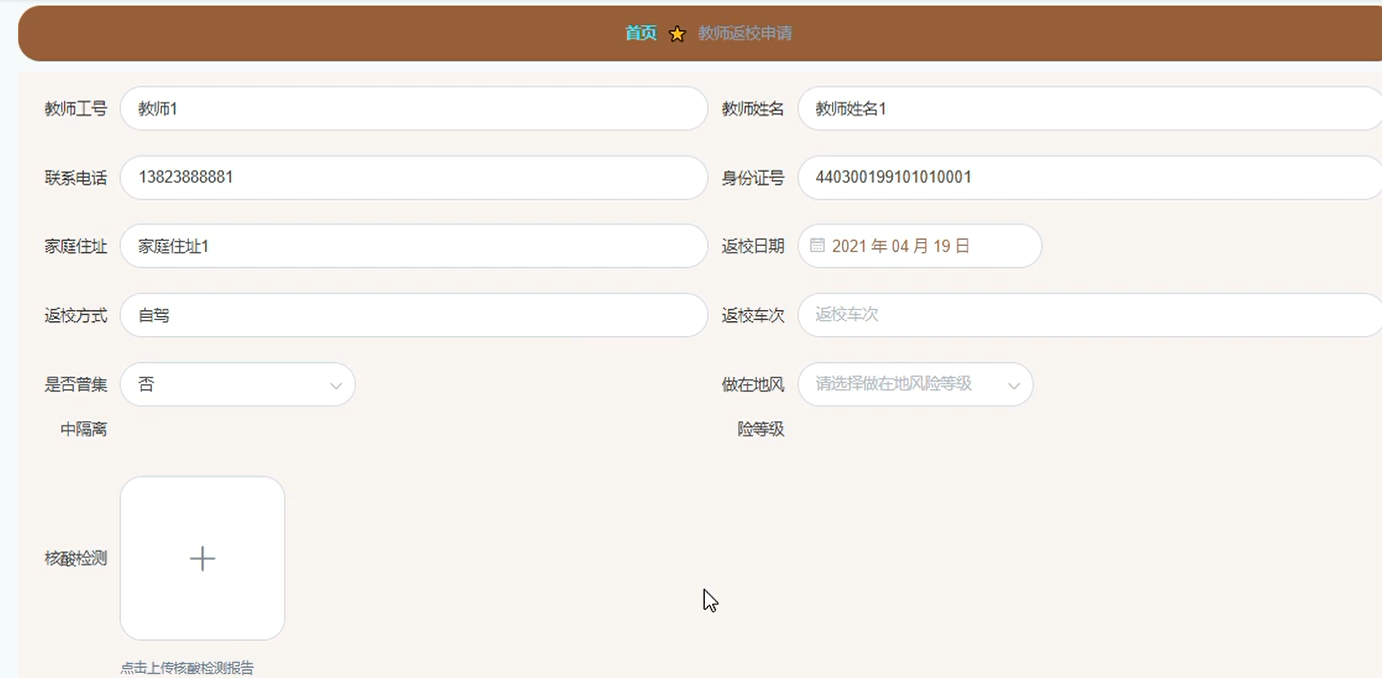This screenshot has width=1382, height=678.
Task: Click calendar icon in 返校日期 field
Action: (817, 245)
